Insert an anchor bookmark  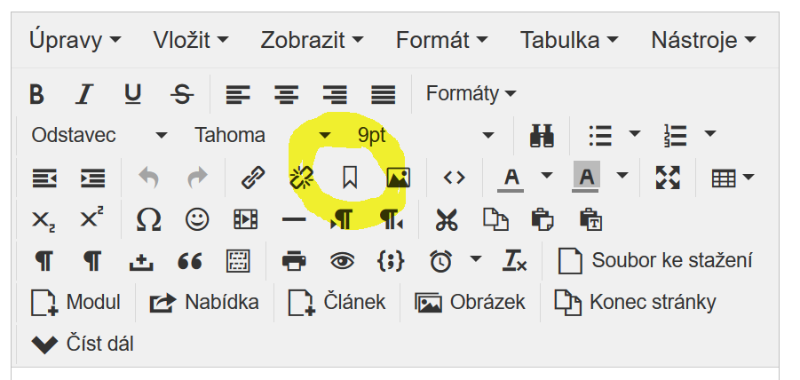click(x=349, y=178)
